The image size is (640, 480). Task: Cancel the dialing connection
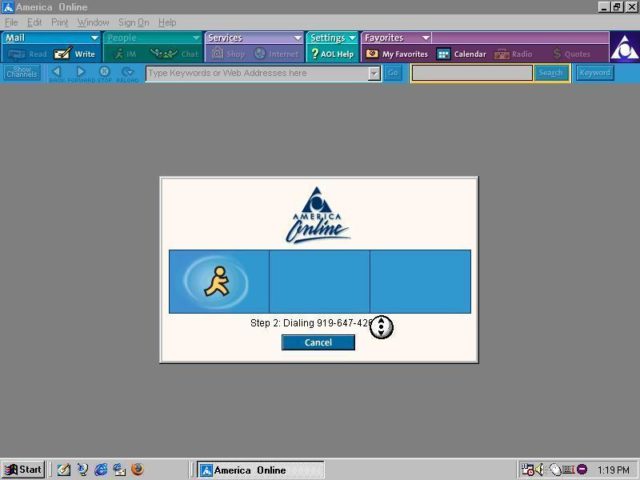pyautogui.click(x=318, y=342)
